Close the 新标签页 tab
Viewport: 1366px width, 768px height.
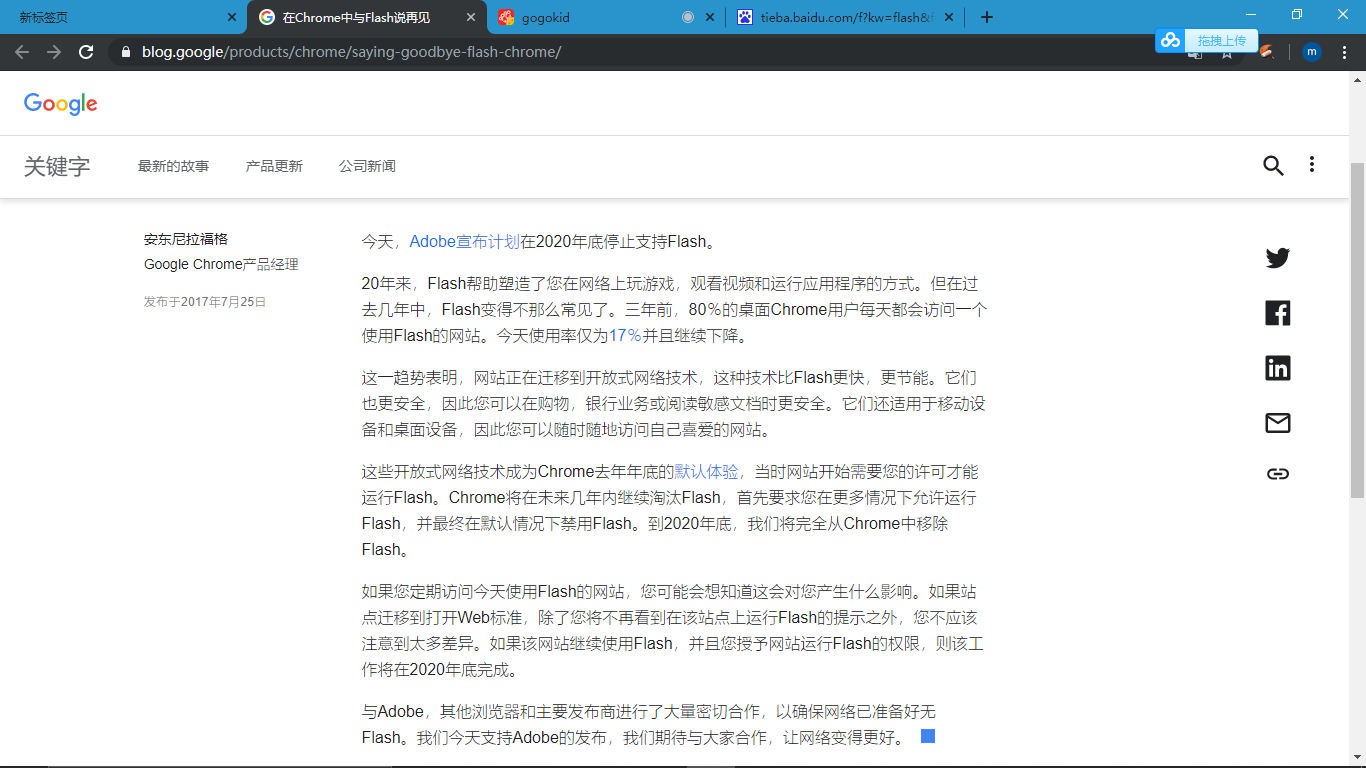click(x=232, y=17)
